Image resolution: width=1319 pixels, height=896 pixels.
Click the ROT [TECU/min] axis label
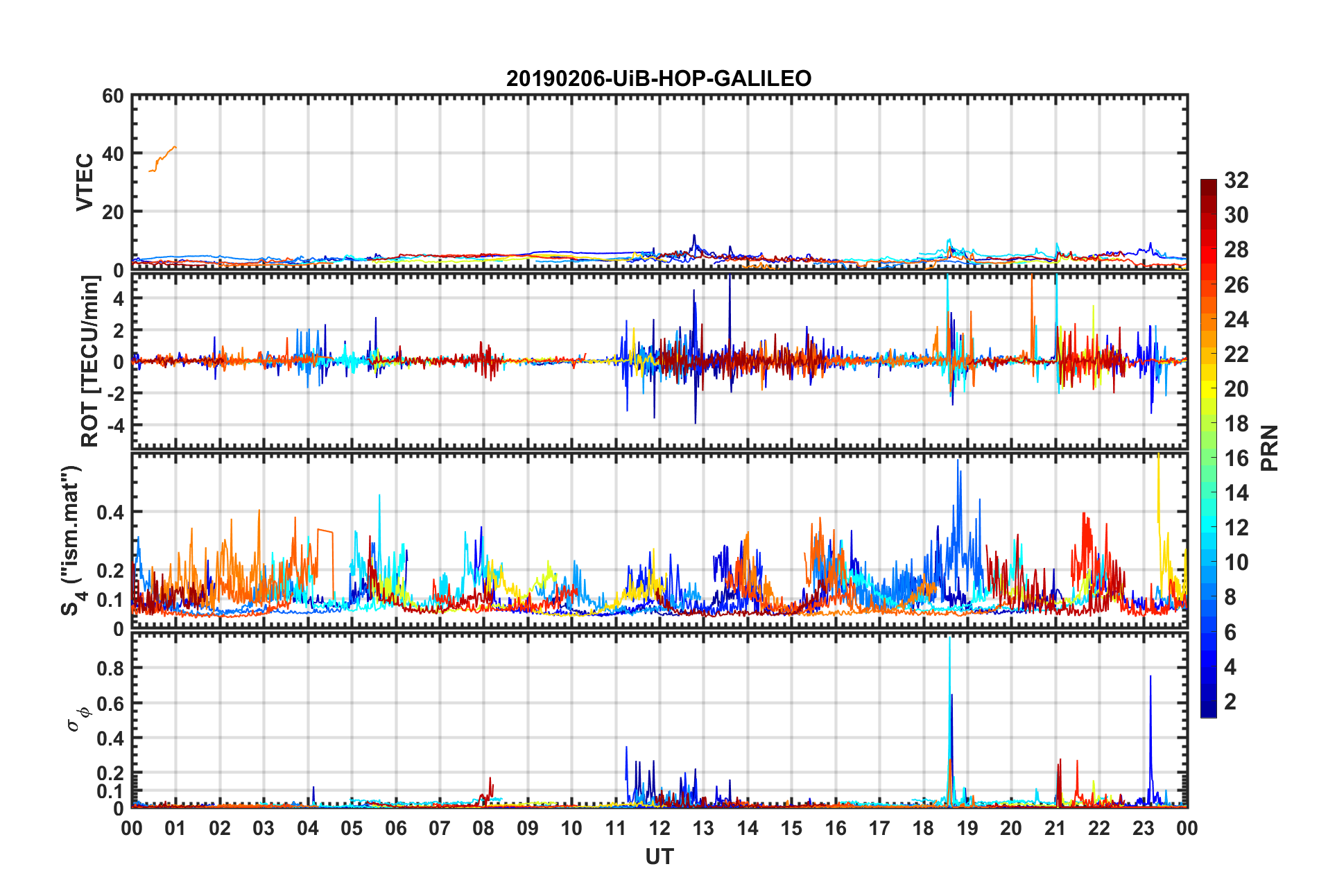[x=90, y=361]
